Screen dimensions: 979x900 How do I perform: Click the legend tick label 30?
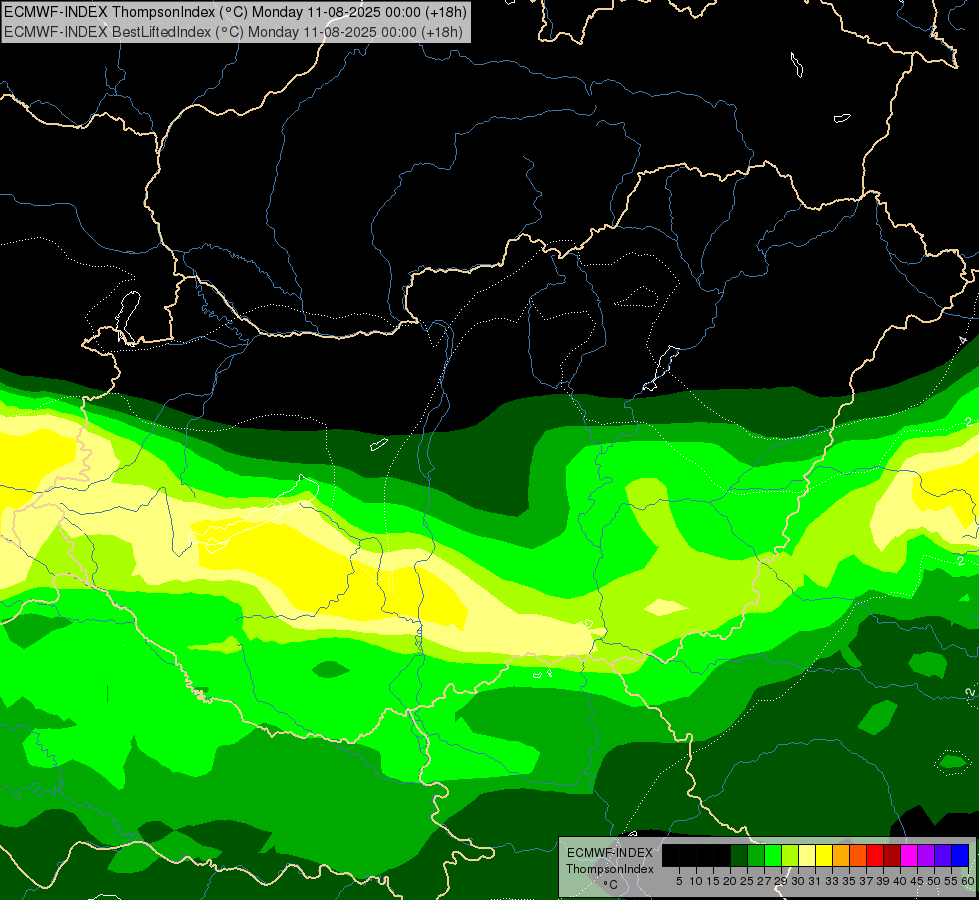pyautogui.click(x=798, y=881)
